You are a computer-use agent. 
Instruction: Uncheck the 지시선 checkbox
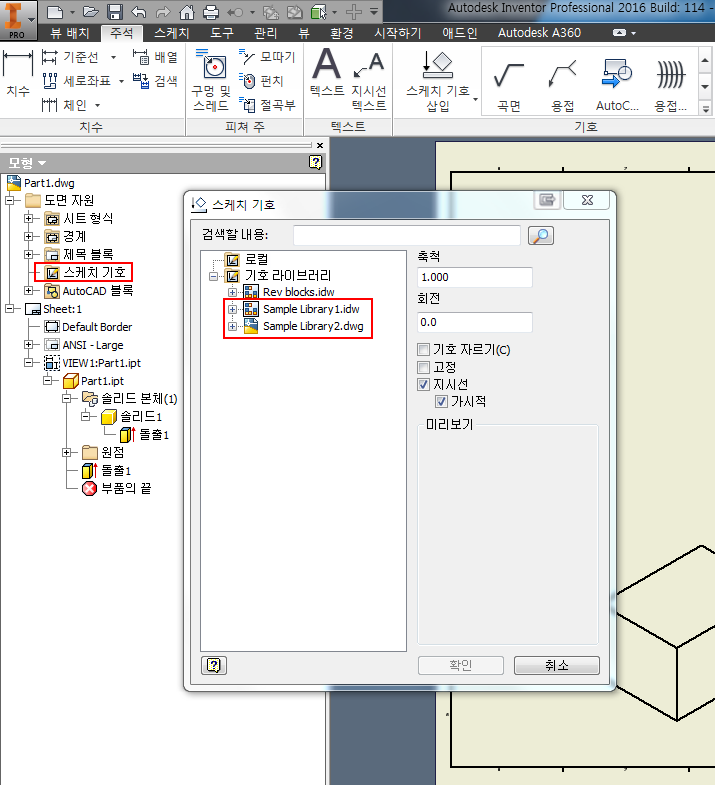pyautogui.click(x=424, y=384)
